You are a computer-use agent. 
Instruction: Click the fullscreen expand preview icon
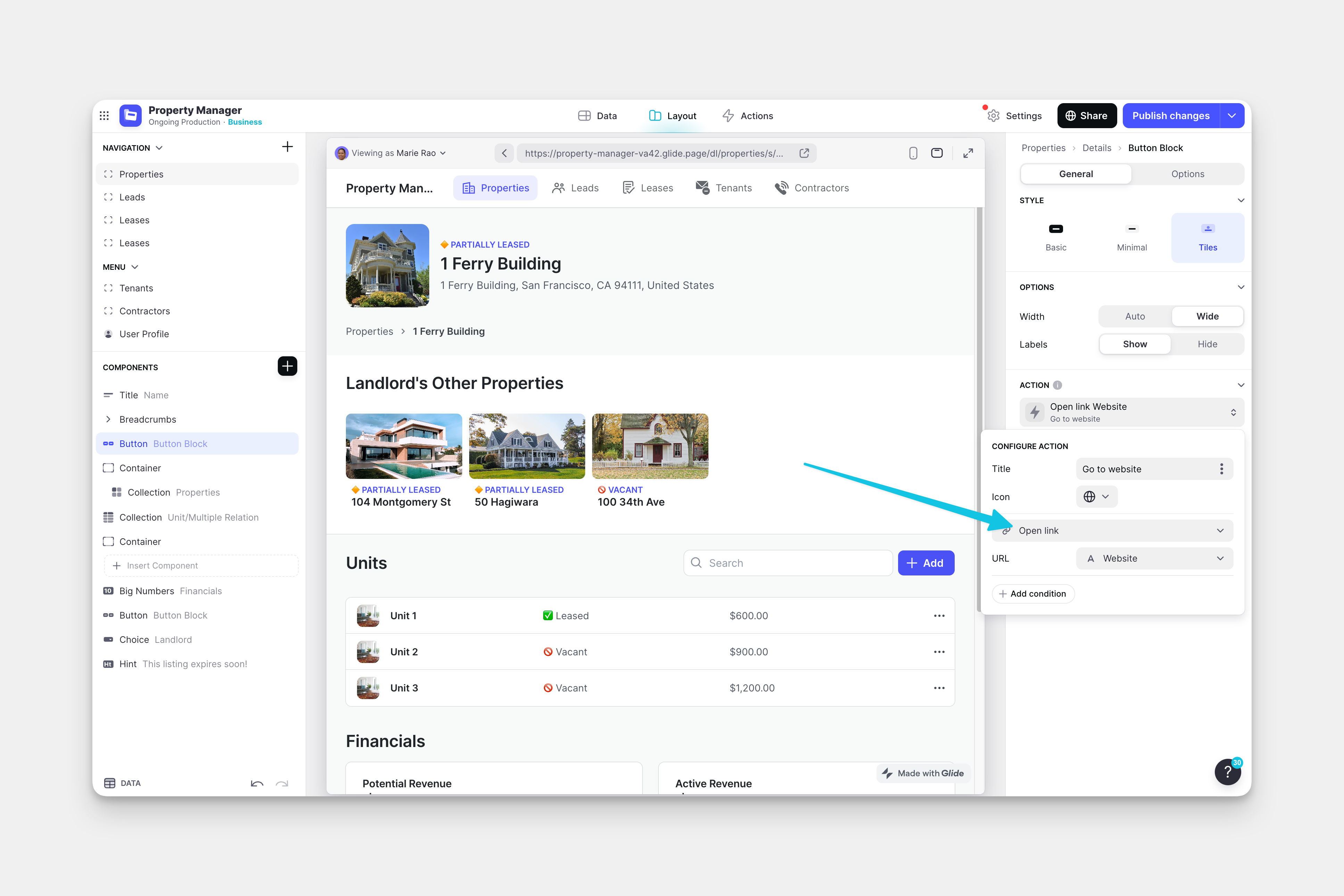(x=968, y=153)
